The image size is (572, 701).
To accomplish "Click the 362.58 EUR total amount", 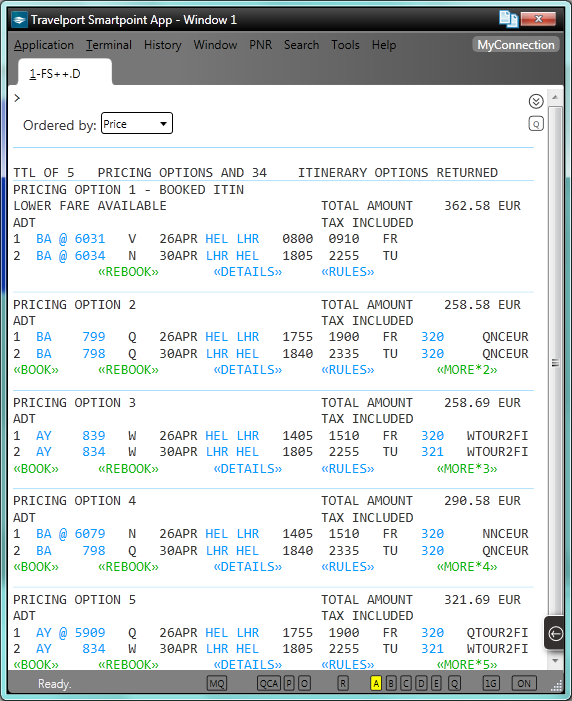I will pyautogui.click(x=482, y=206).
